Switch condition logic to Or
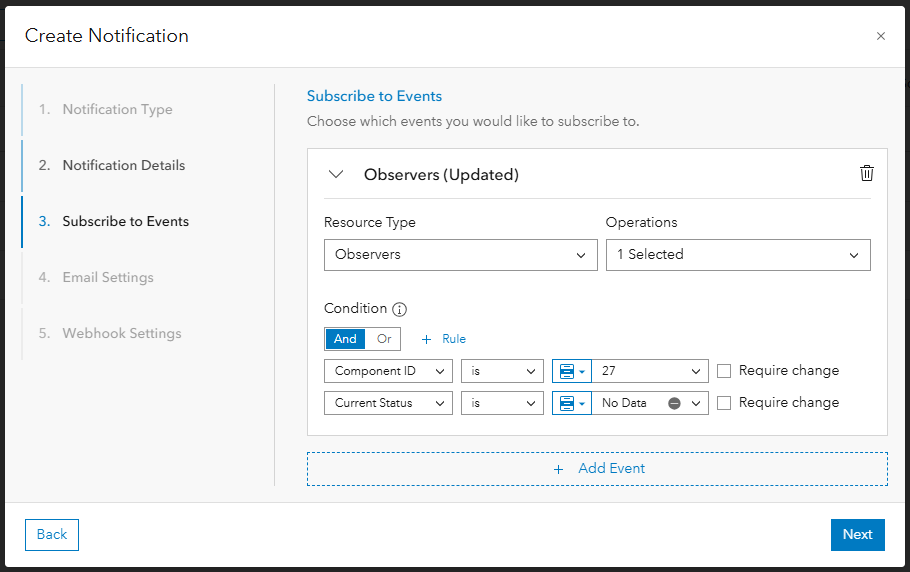 tap(384, 339)
